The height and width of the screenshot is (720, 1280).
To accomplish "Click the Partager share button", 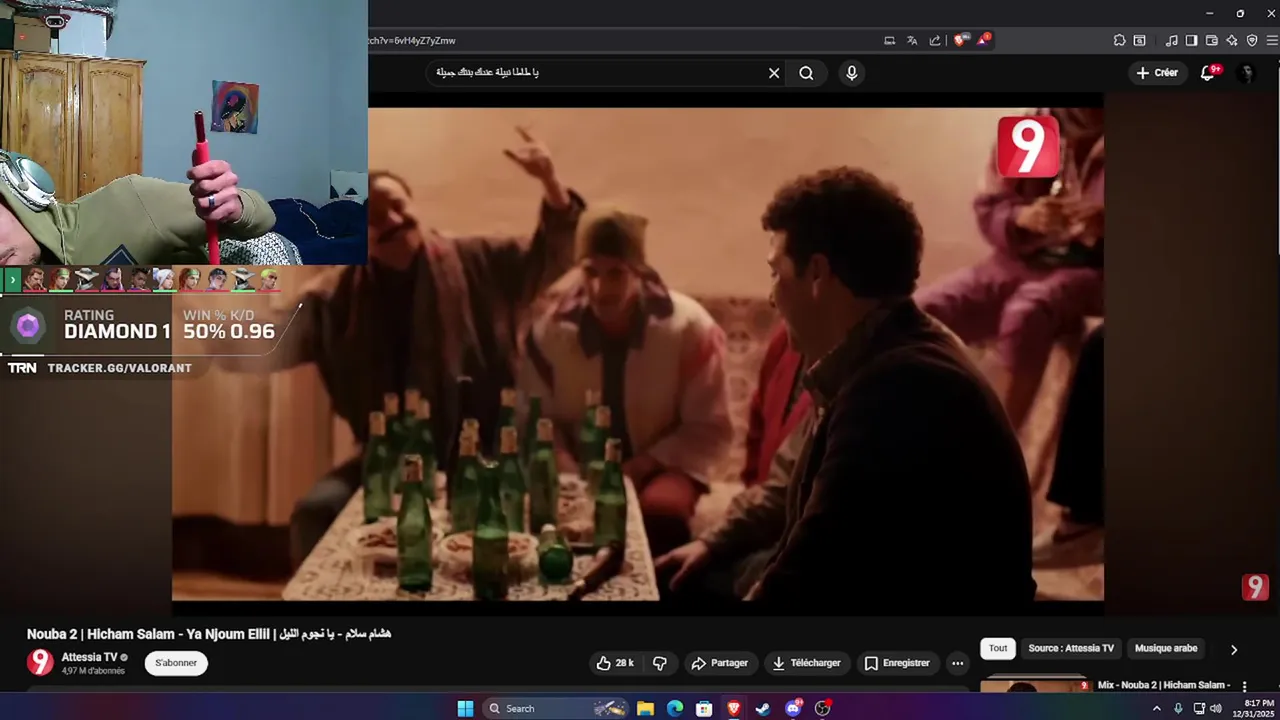I will tap(720, 663).
